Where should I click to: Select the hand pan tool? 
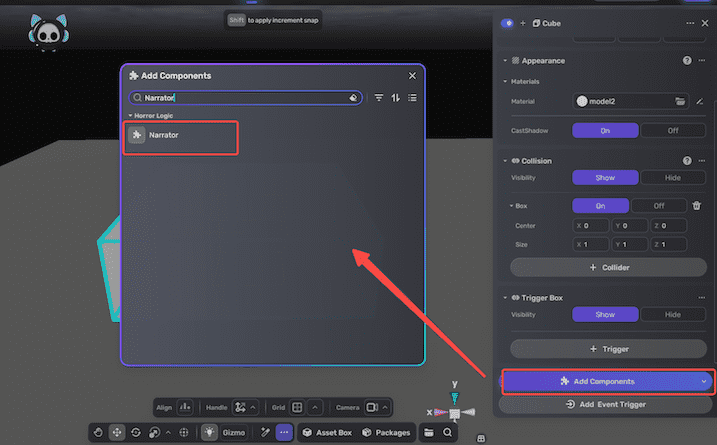click(99, 433)
